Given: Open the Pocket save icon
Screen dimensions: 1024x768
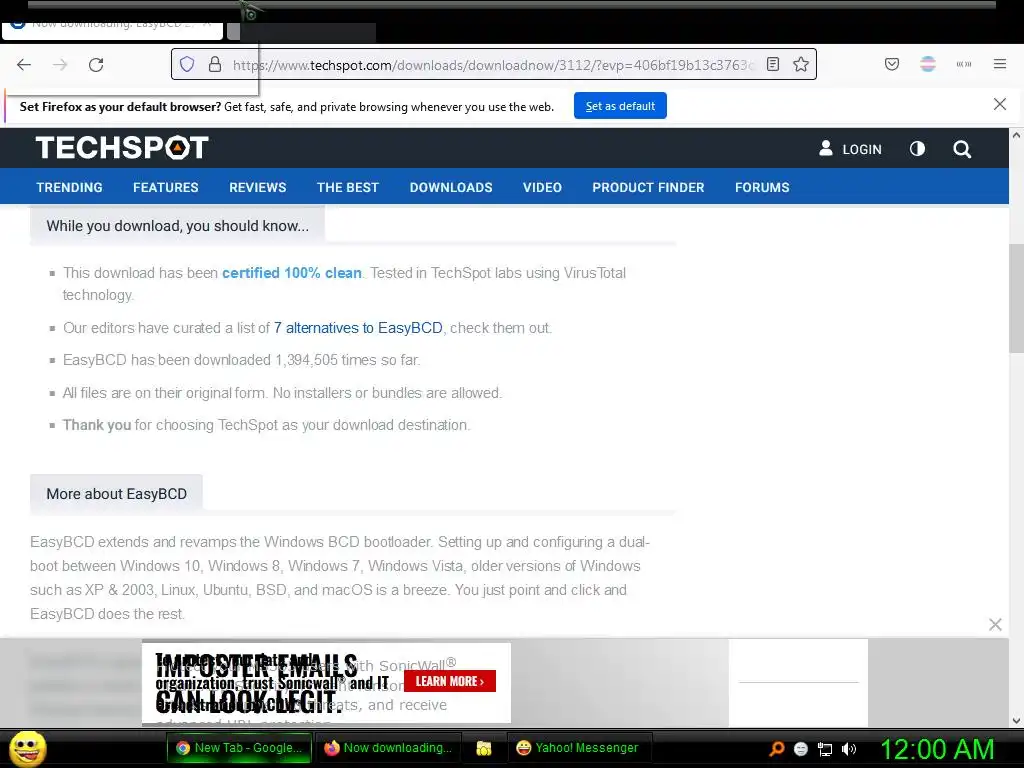Looking at the screenshot, I should point(892,64).
